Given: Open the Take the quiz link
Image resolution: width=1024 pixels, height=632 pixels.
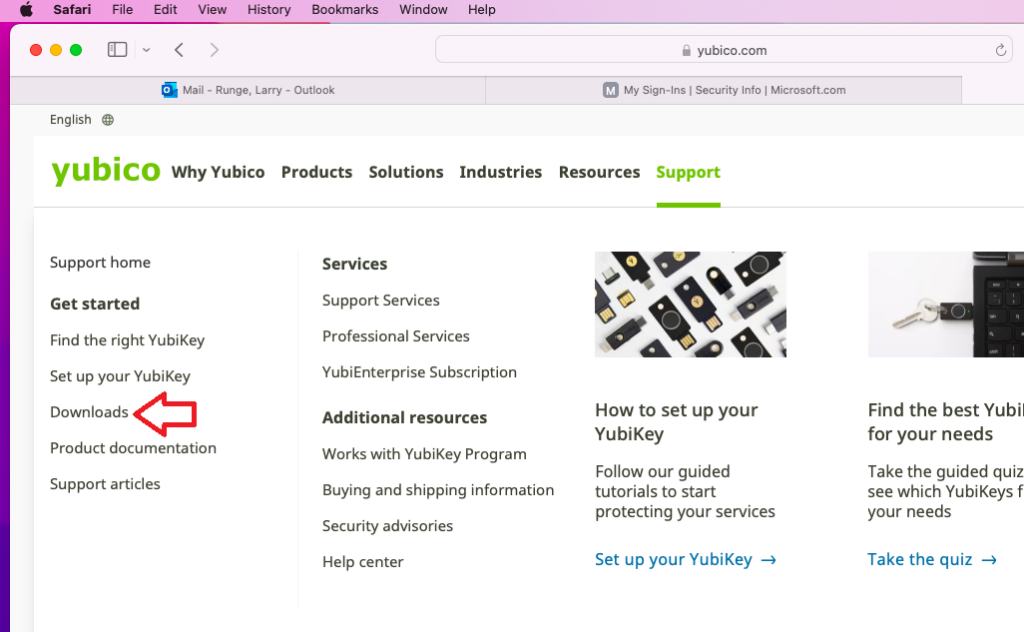Looking at the screenshot, I should [x=931, y=559].
